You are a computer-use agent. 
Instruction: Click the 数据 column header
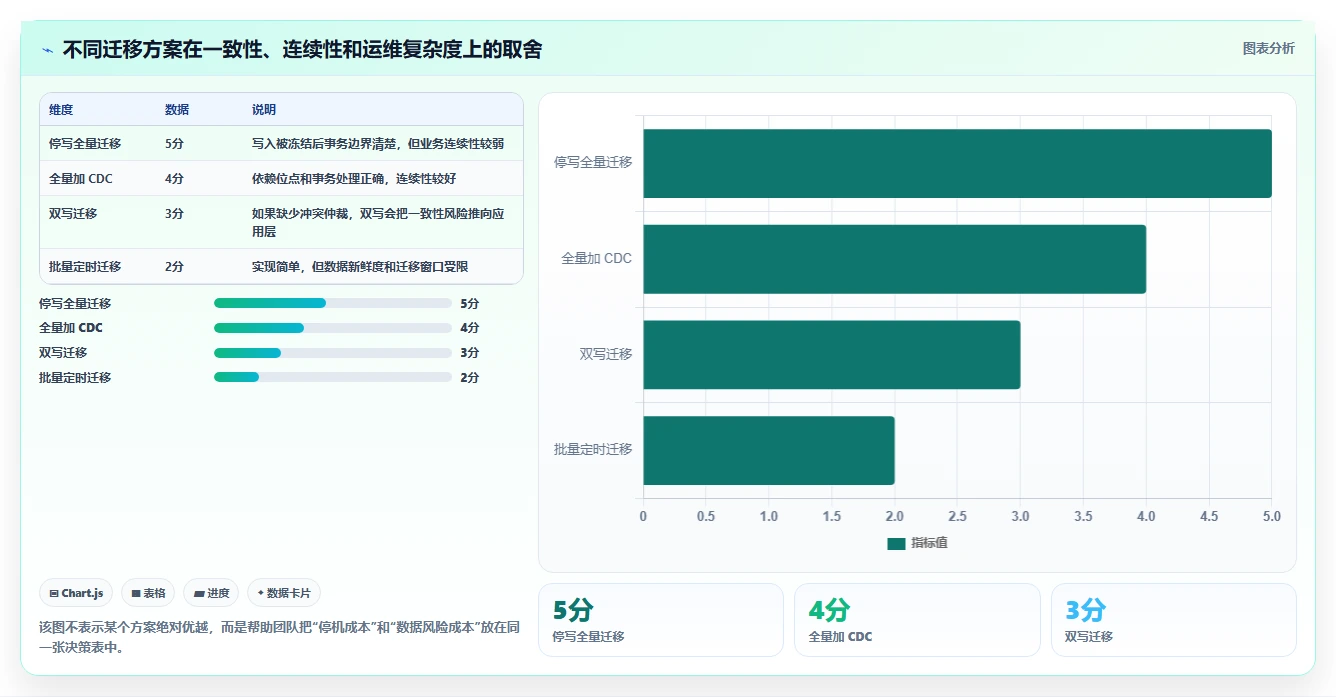tap(177, 110)
